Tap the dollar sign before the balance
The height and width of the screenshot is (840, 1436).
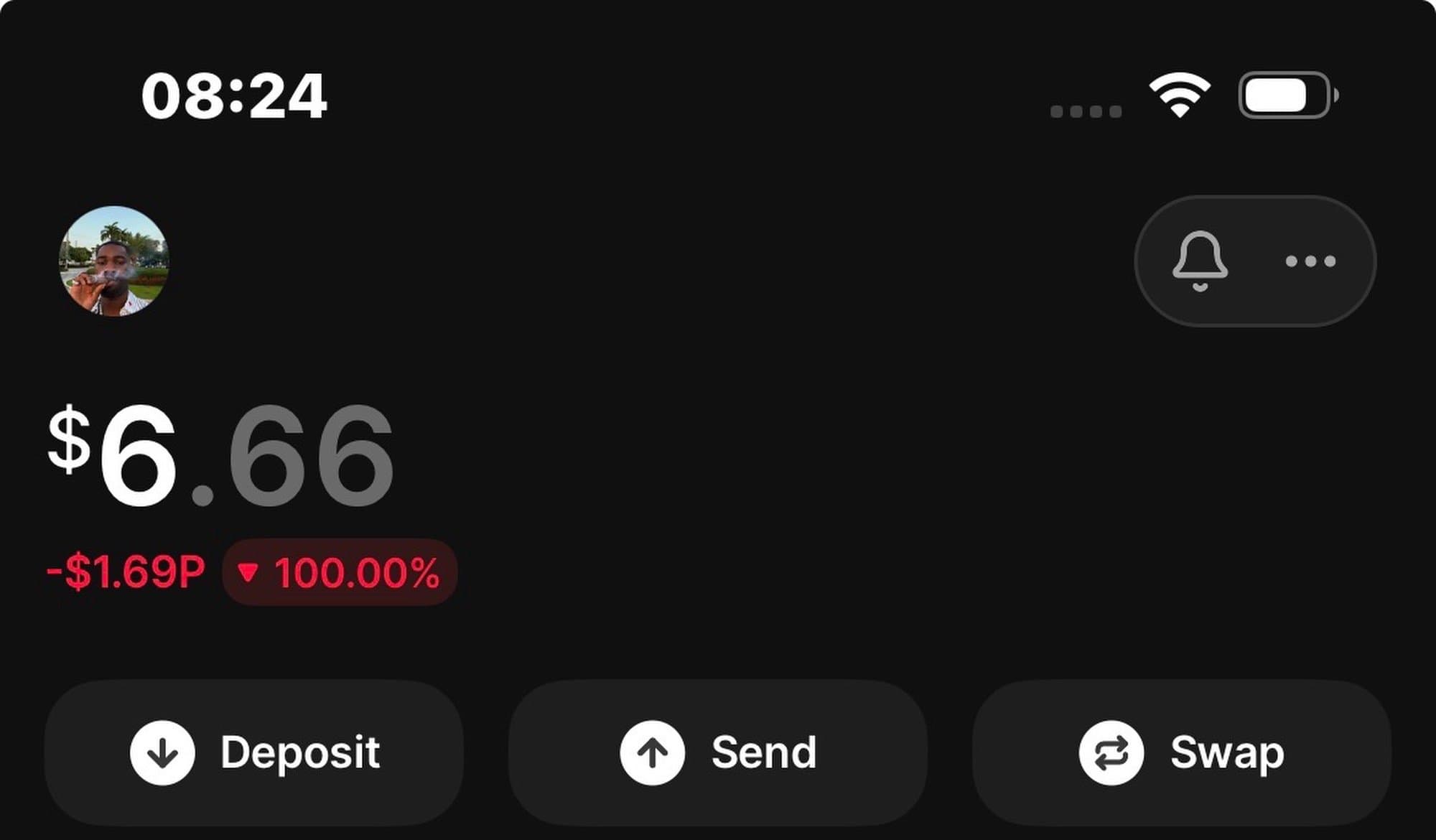[x=69, y=438]
